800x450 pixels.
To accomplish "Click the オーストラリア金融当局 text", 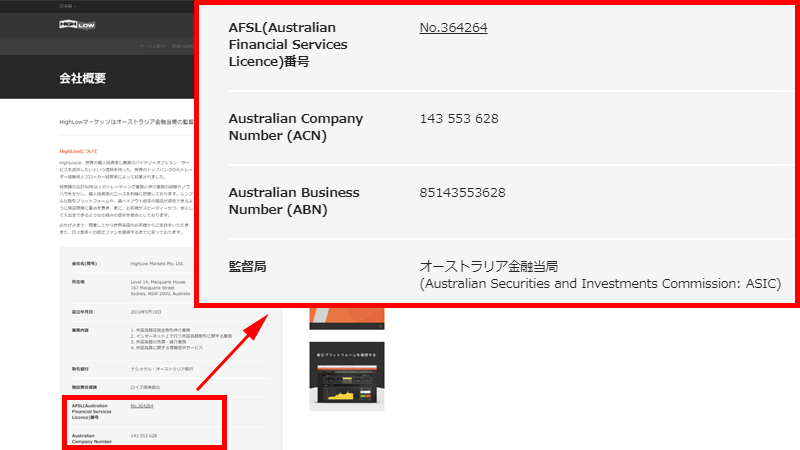I will point(489,266).
